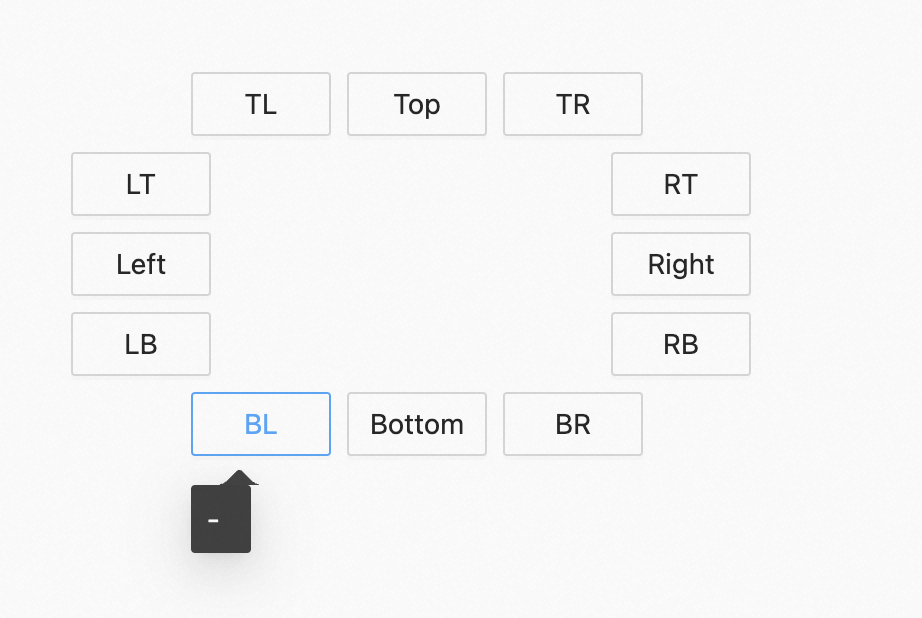Select the Top tooltip placement

tap(416, 104)
